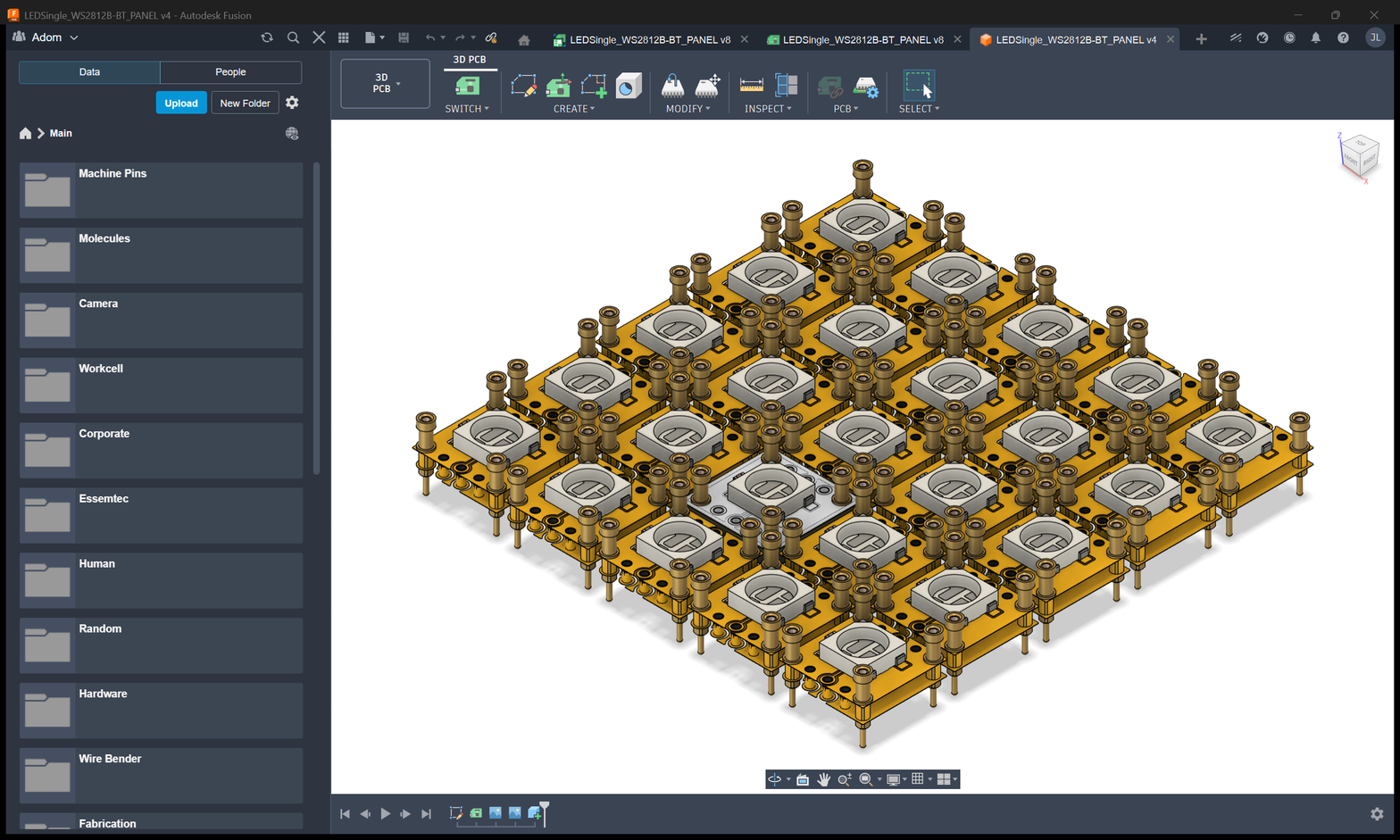1400x840 pixels.
Task: Activate the window Select tool
Action: pyautogui.click(x=919, y=85)
